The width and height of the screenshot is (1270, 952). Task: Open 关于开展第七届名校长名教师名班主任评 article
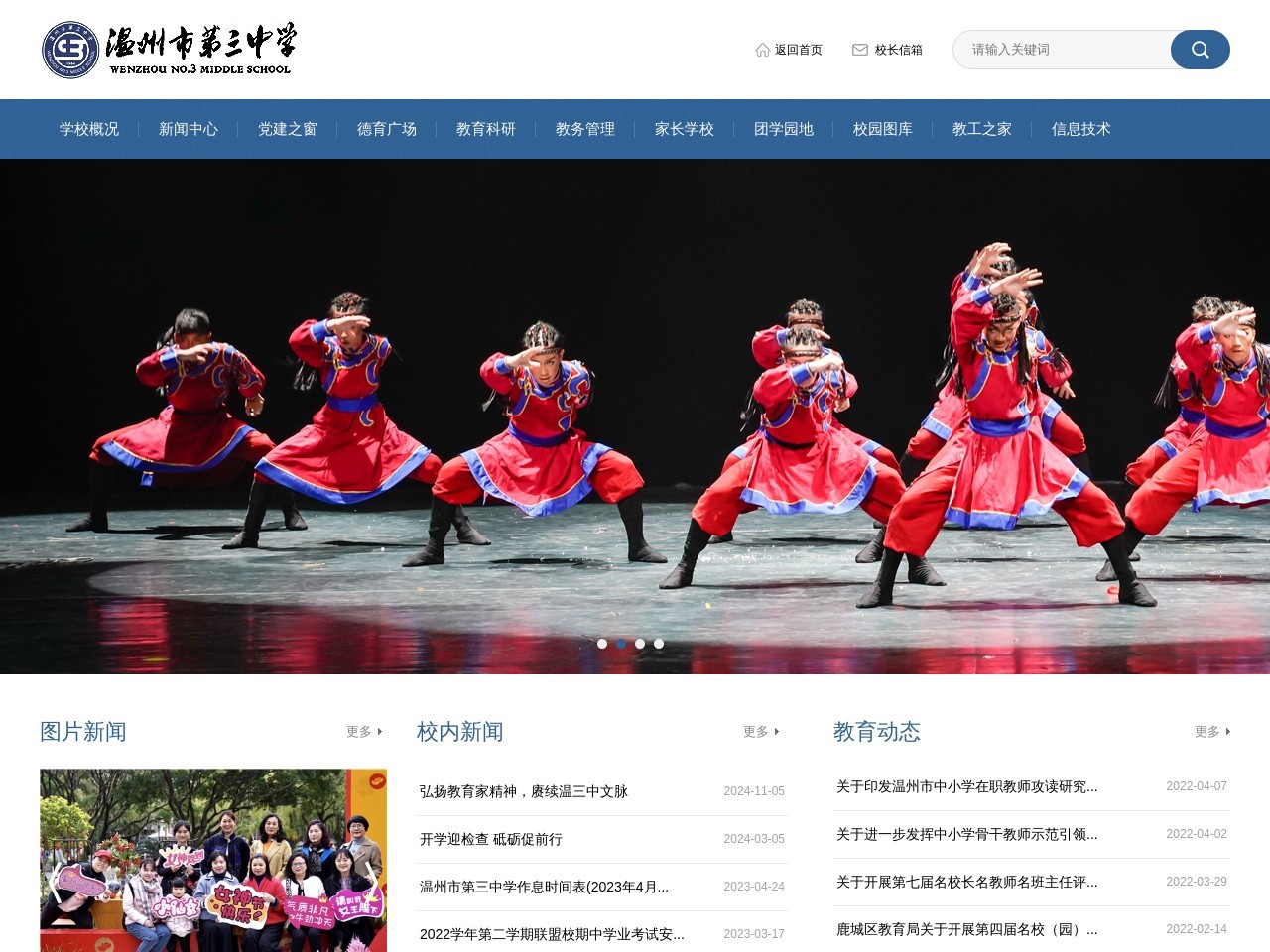pyautogui.click(x=967, y=882)
